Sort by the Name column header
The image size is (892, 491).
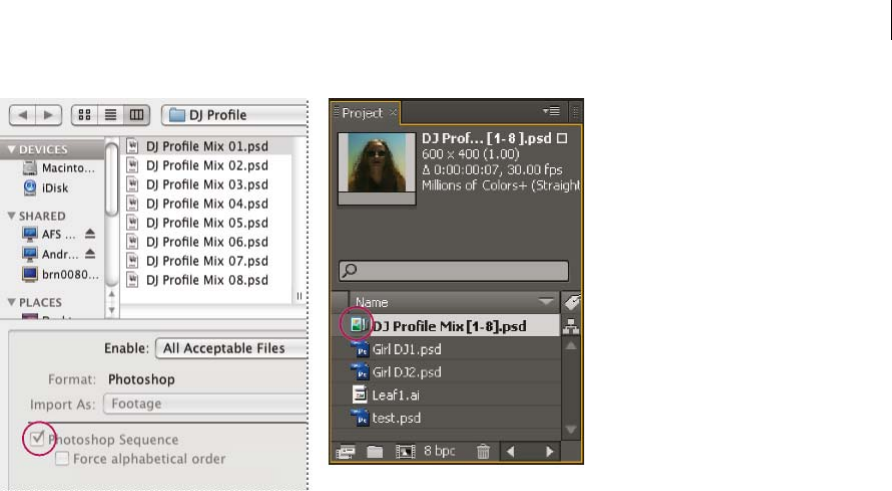pyautogui.click(x=453, y=302)
